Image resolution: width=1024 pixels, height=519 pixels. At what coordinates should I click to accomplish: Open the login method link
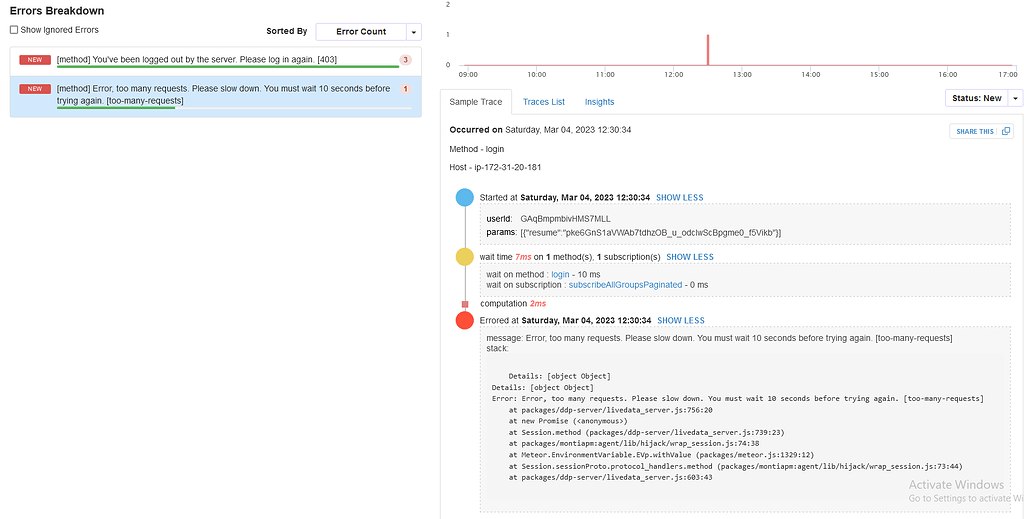[x=560, y=275]
